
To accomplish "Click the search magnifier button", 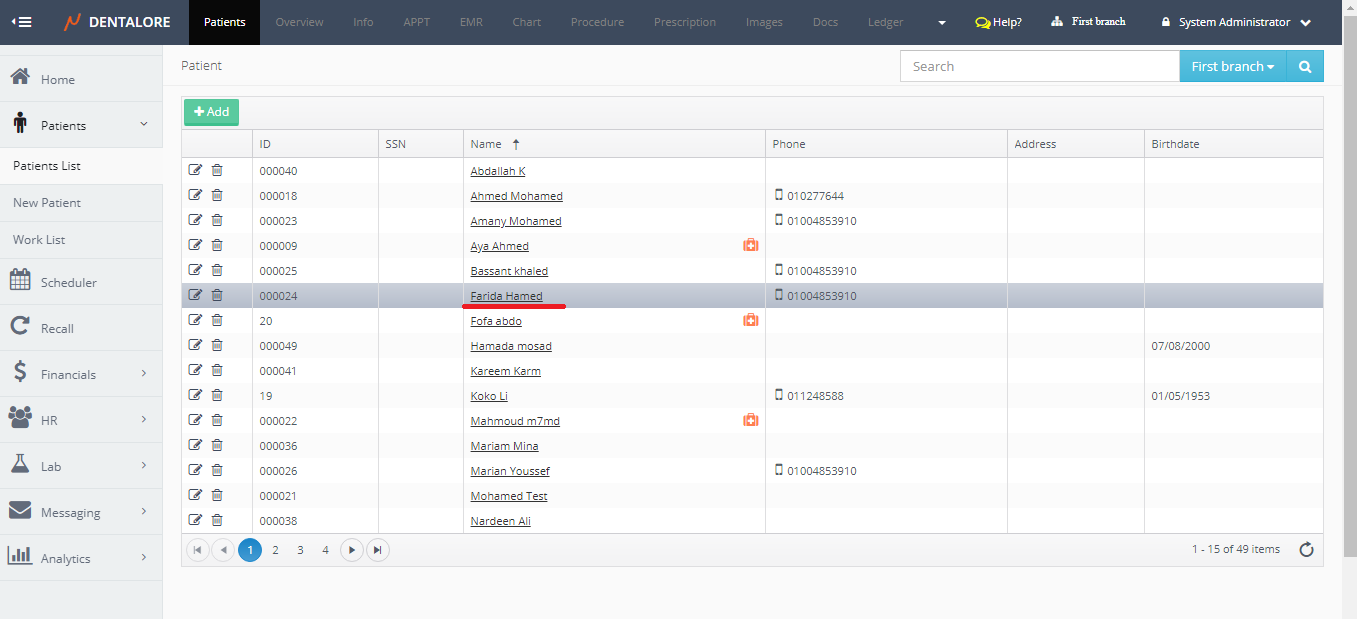I will pos(1304,67).
